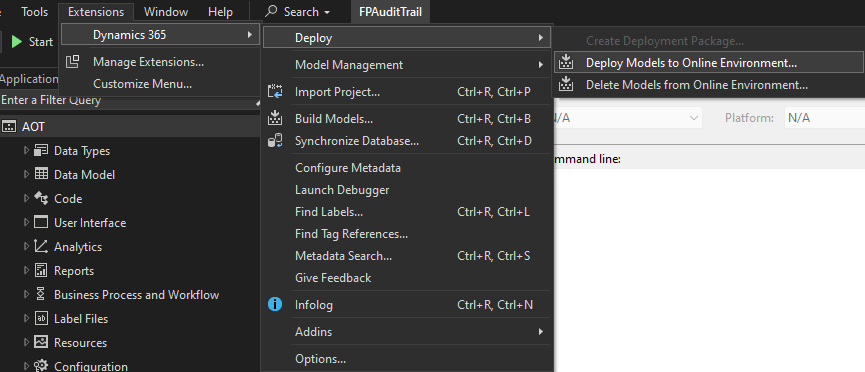The height and width of the screenshot is (372, 865).
Task: Click the Import Project icon
Action: tap(275, 92)
